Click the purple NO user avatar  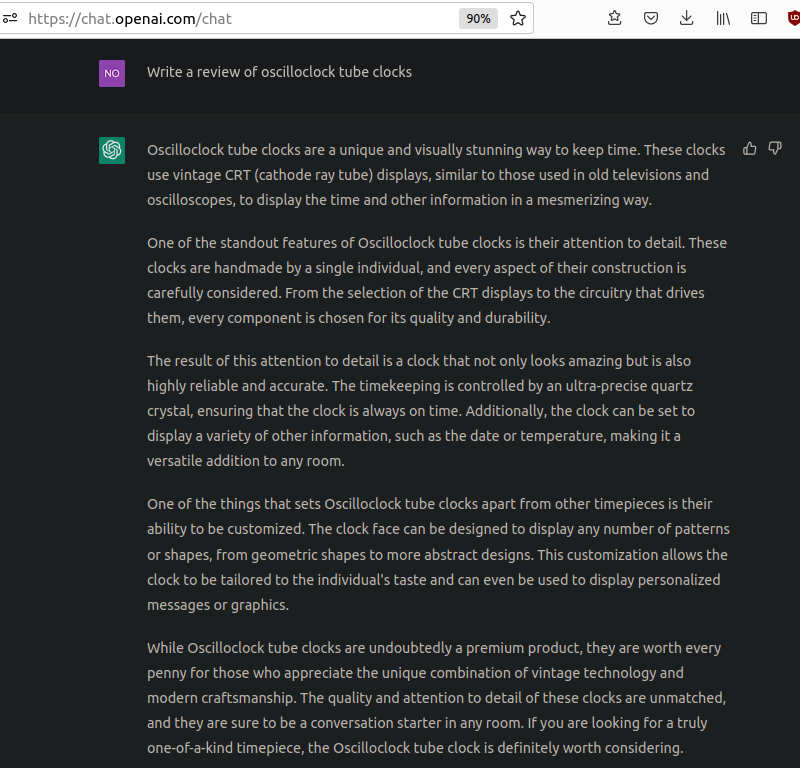[112, 73]
